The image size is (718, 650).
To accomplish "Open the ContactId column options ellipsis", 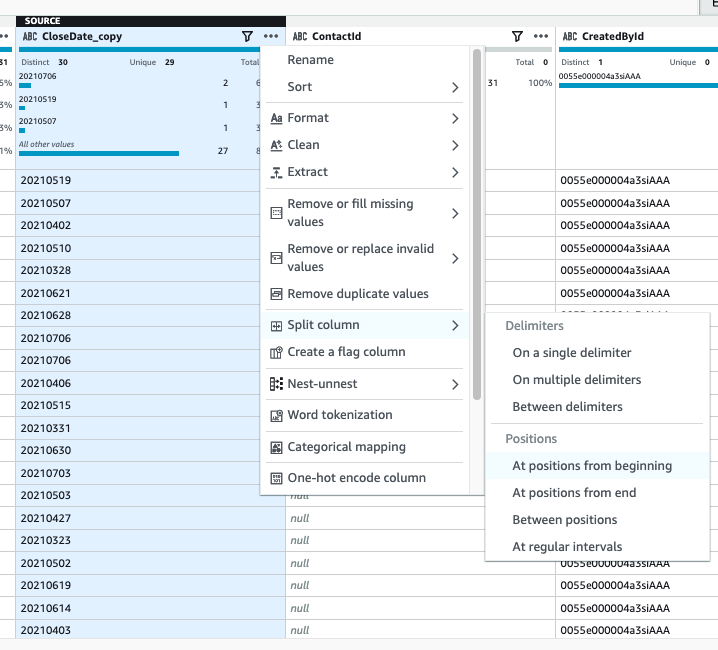I will [x=541, y=36].
